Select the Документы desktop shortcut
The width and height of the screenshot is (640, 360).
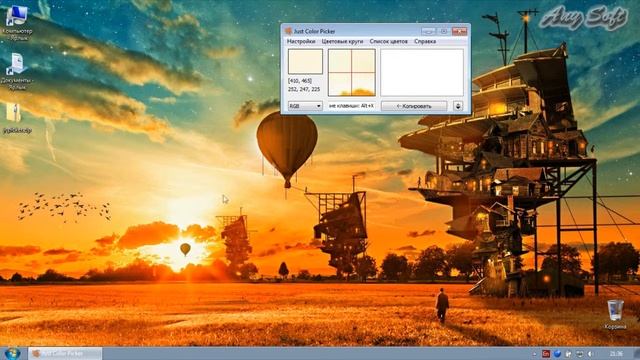pos(17,71)
